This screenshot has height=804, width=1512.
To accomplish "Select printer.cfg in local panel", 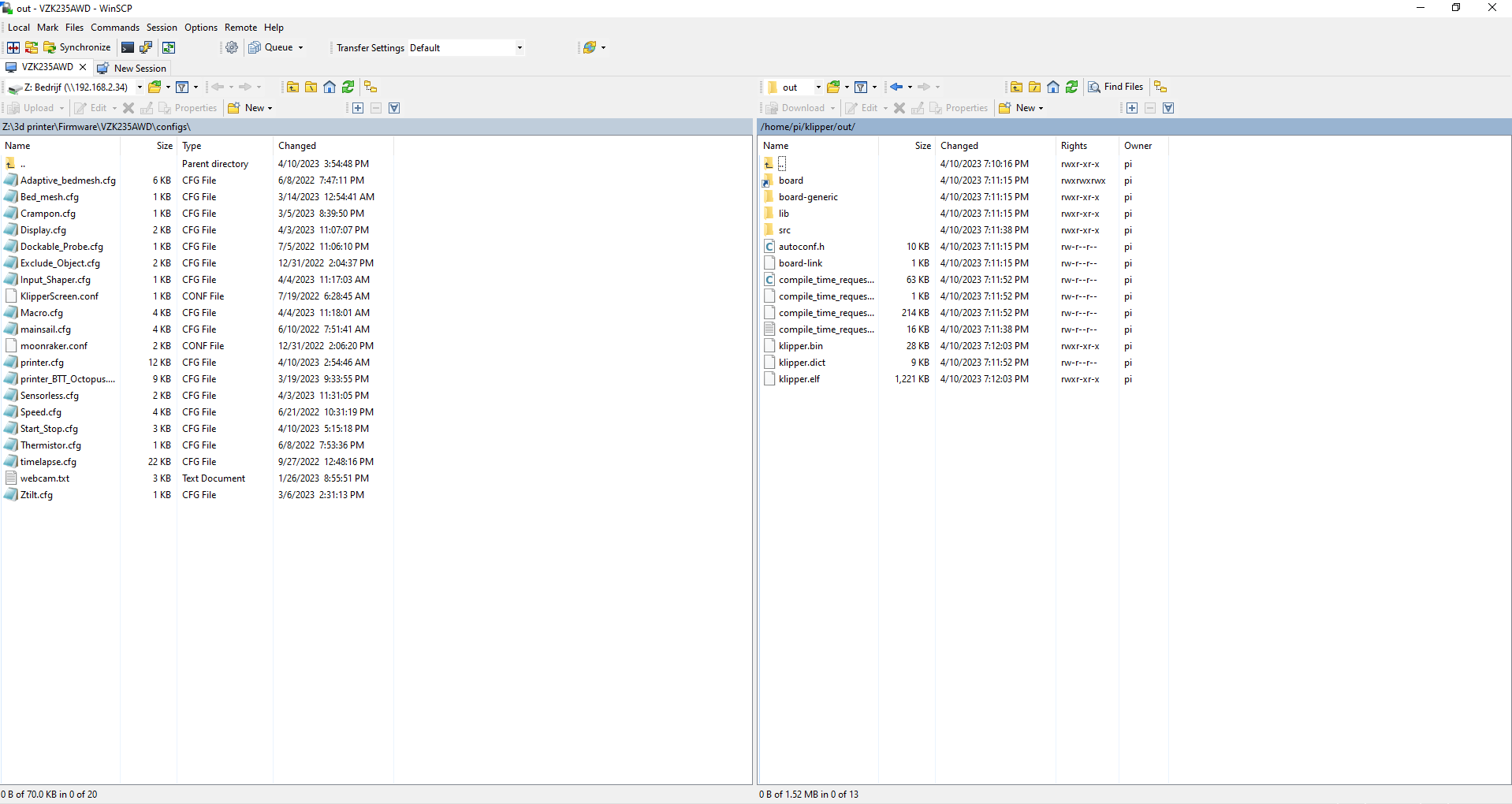I will click(x=42, y=363).
